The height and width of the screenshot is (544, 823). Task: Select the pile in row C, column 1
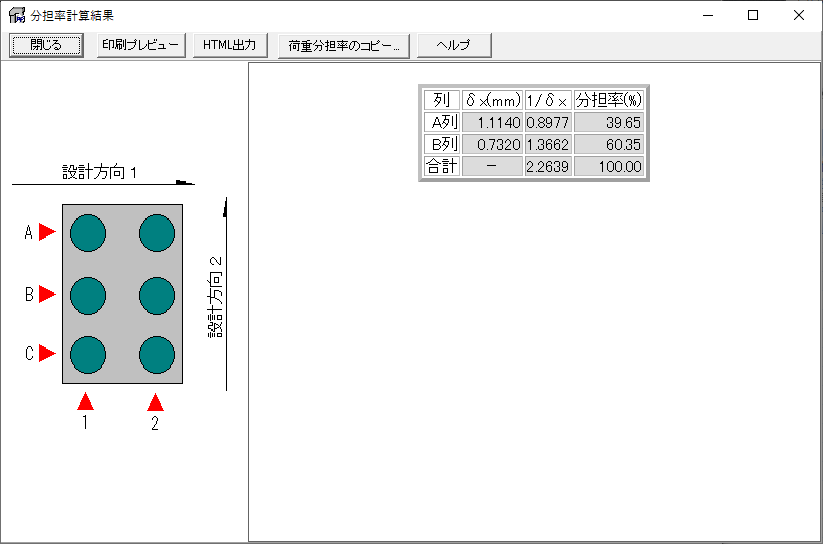click(88, 355)
